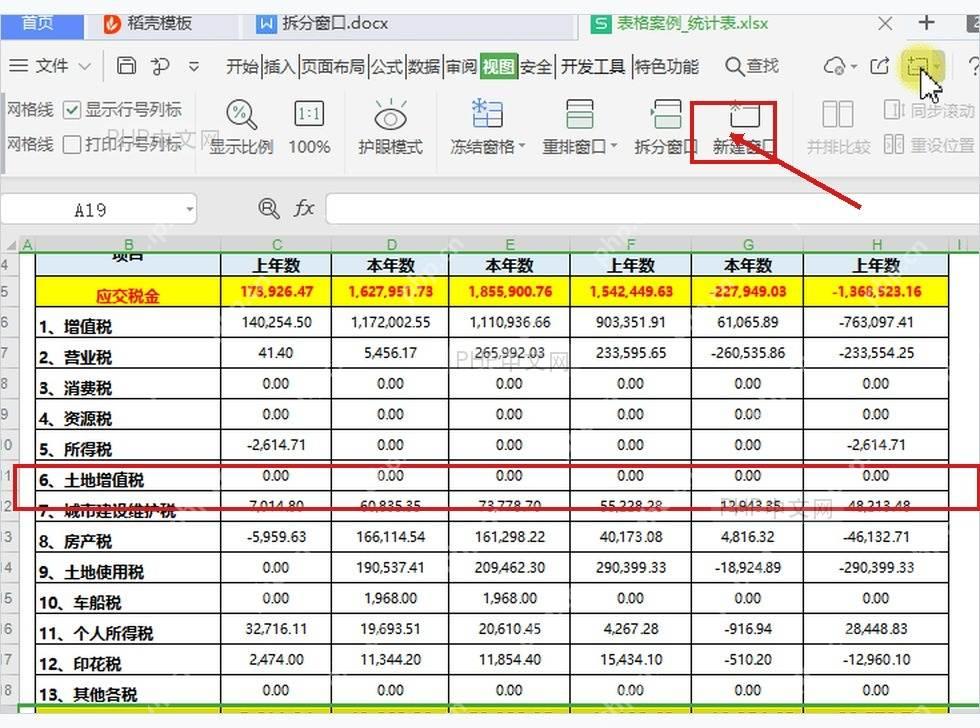The height and width of the screenshot is (728, 980).
Task: Open the 开发工具 ribbon tab
Action: click(x=592, y=66)
